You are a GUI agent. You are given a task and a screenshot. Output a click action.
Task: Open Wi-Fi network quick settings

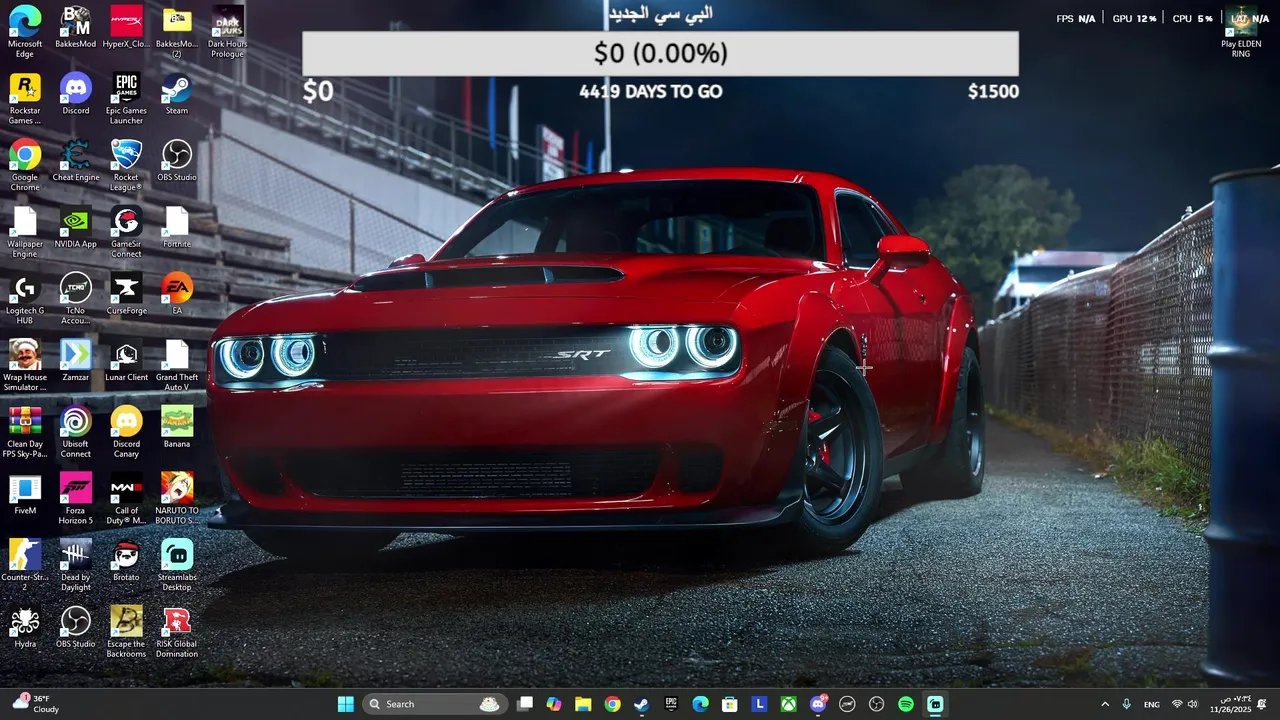[1177, 704]
